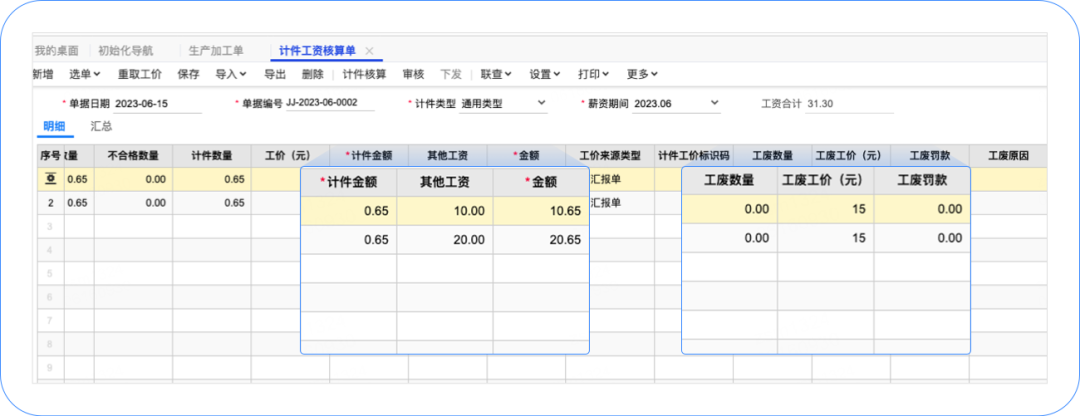
Task: Open the 导入 dropdown
Action: click(231, 74)
